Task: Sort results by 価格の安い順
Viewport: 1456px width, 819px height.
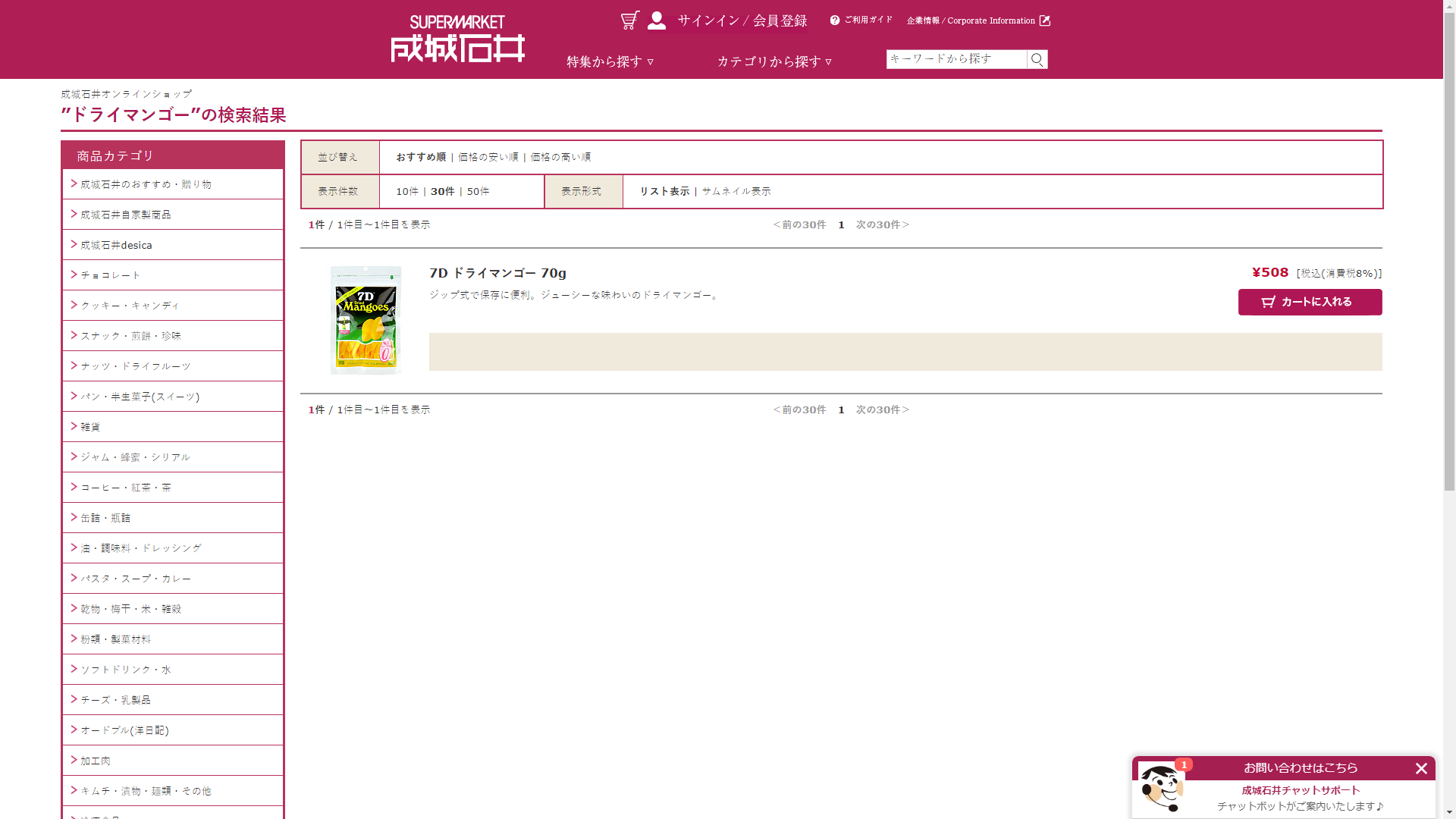Action: coord(488,157)
